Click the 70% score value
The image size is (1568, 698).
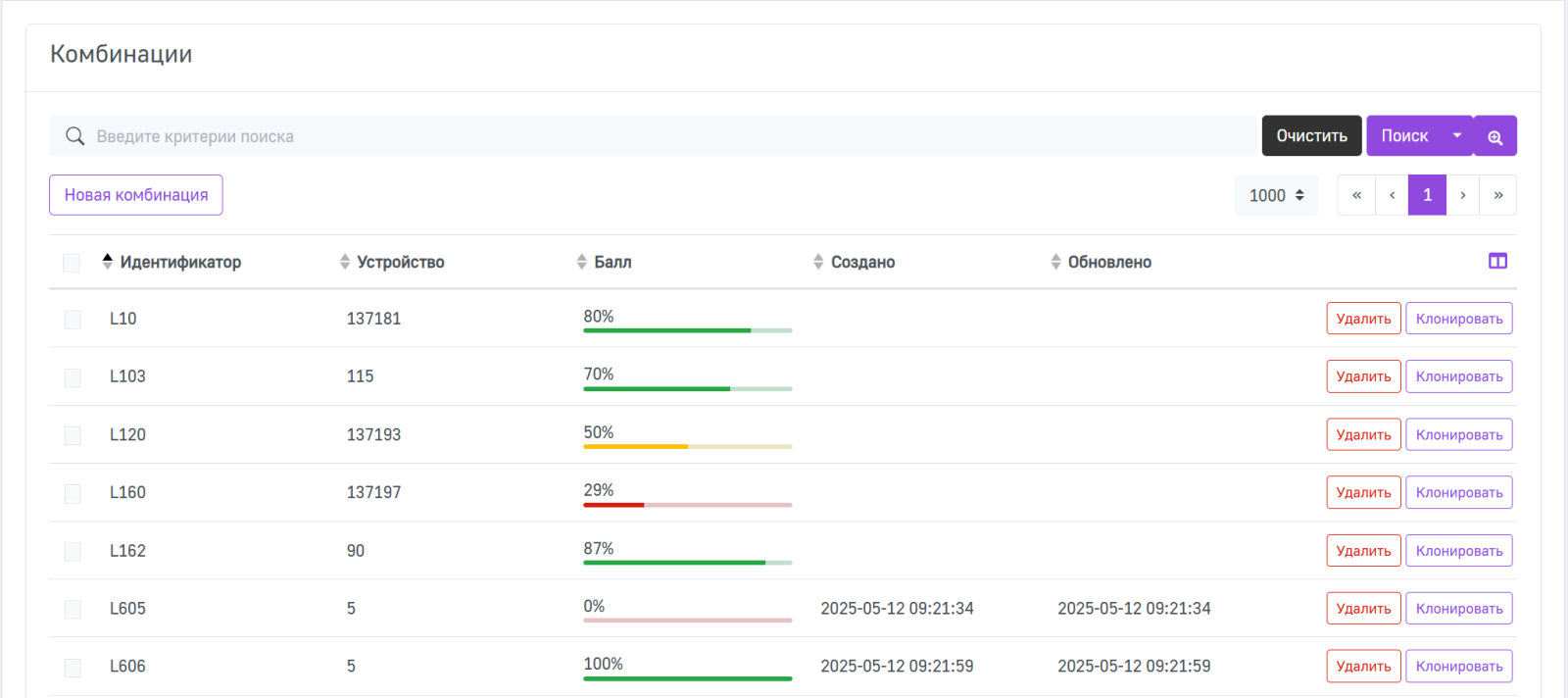[x=599, y=374]
